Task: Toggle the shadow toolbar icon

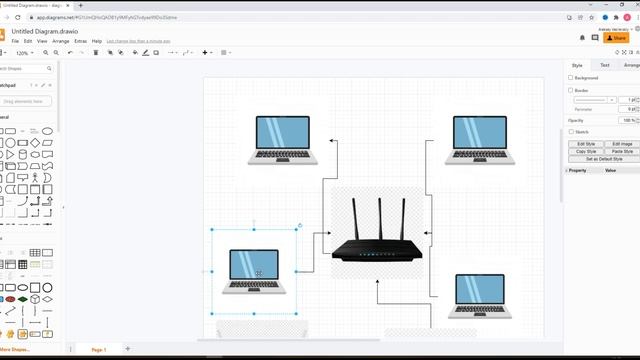Action: [x=156, y=53]
